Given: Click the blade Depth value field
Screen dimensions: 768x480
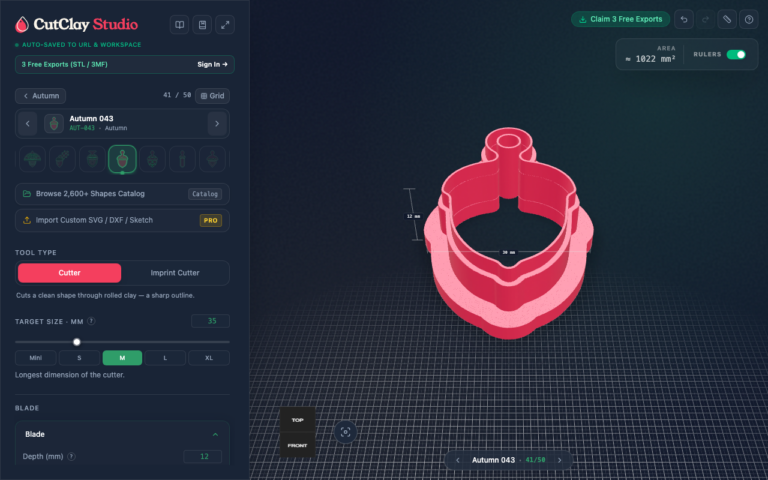Looking at the screenshot, I should pyautogui.click(x=203, y=456).
